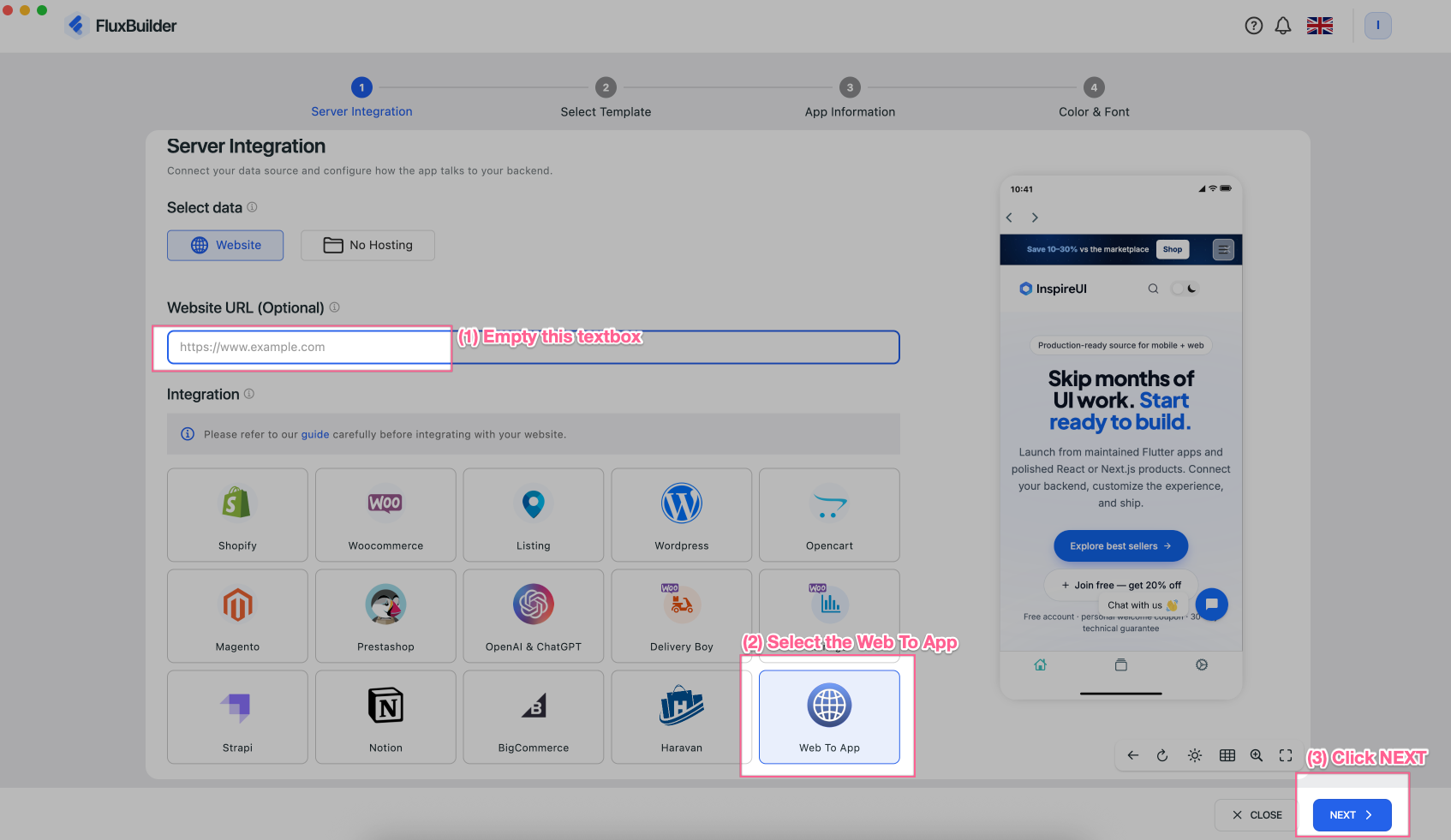This screenshot has height=840, width=1451.
Task: Tap the middle bottom tab in preview
Action: 1120,664
